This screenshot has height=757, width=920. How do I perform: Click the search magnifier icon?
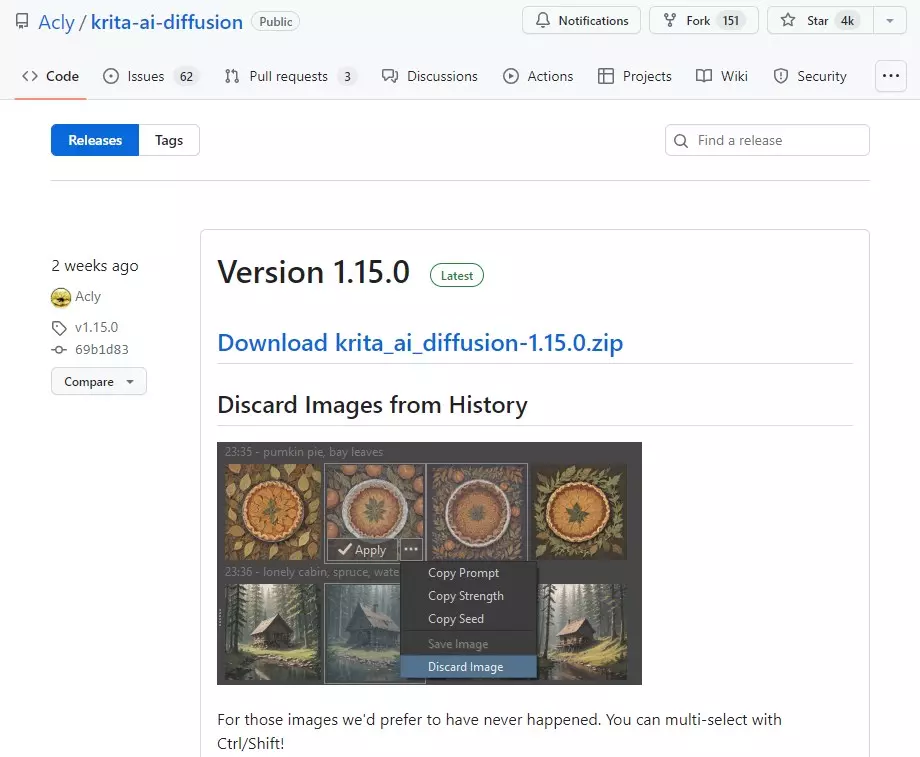tap(681, 141)
